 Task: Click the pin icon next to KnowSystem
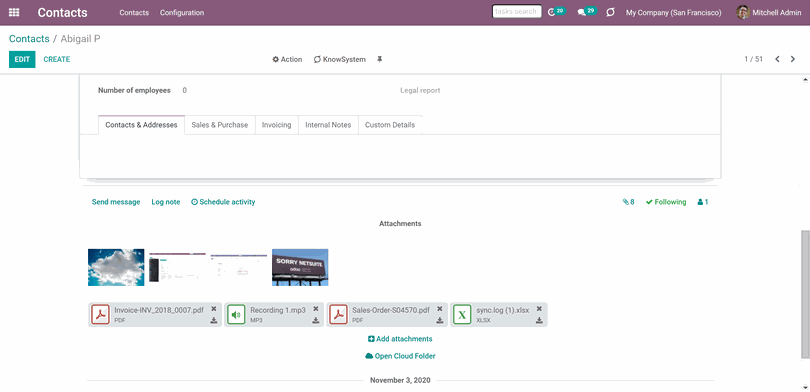[x=380, y=59]
